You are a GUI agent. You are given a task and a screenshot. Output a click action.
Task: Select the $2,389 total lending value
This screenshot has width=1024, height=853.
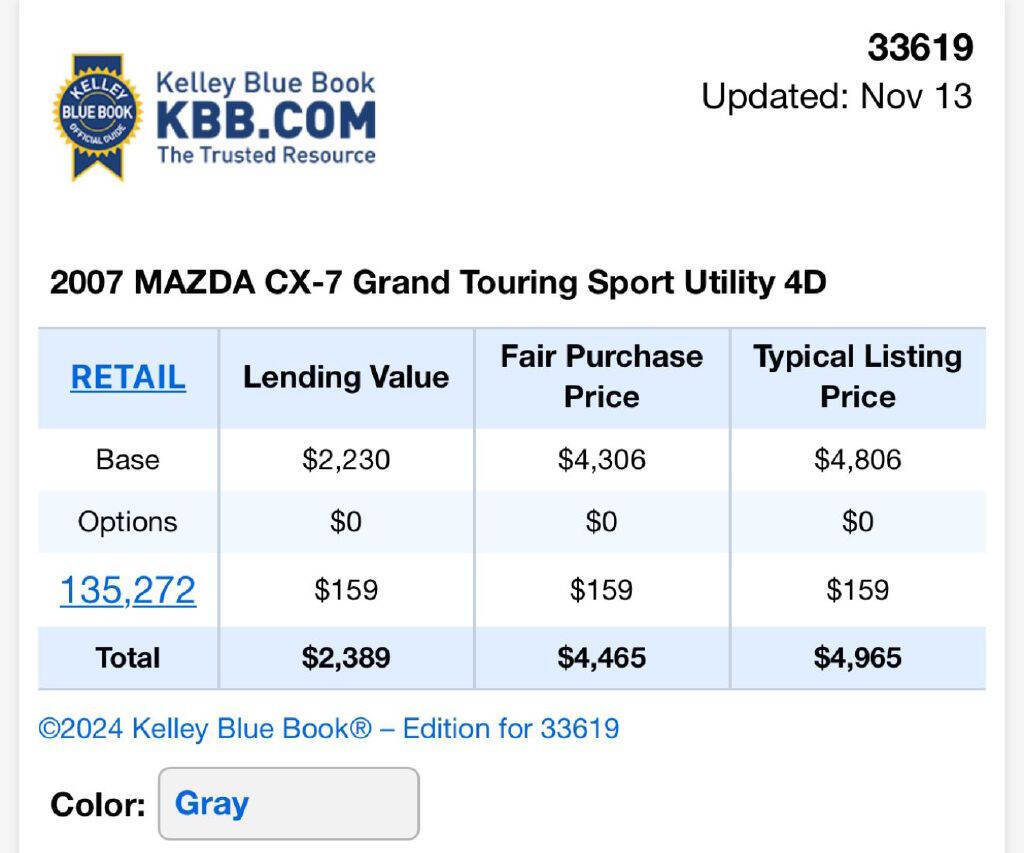point(345,658)
